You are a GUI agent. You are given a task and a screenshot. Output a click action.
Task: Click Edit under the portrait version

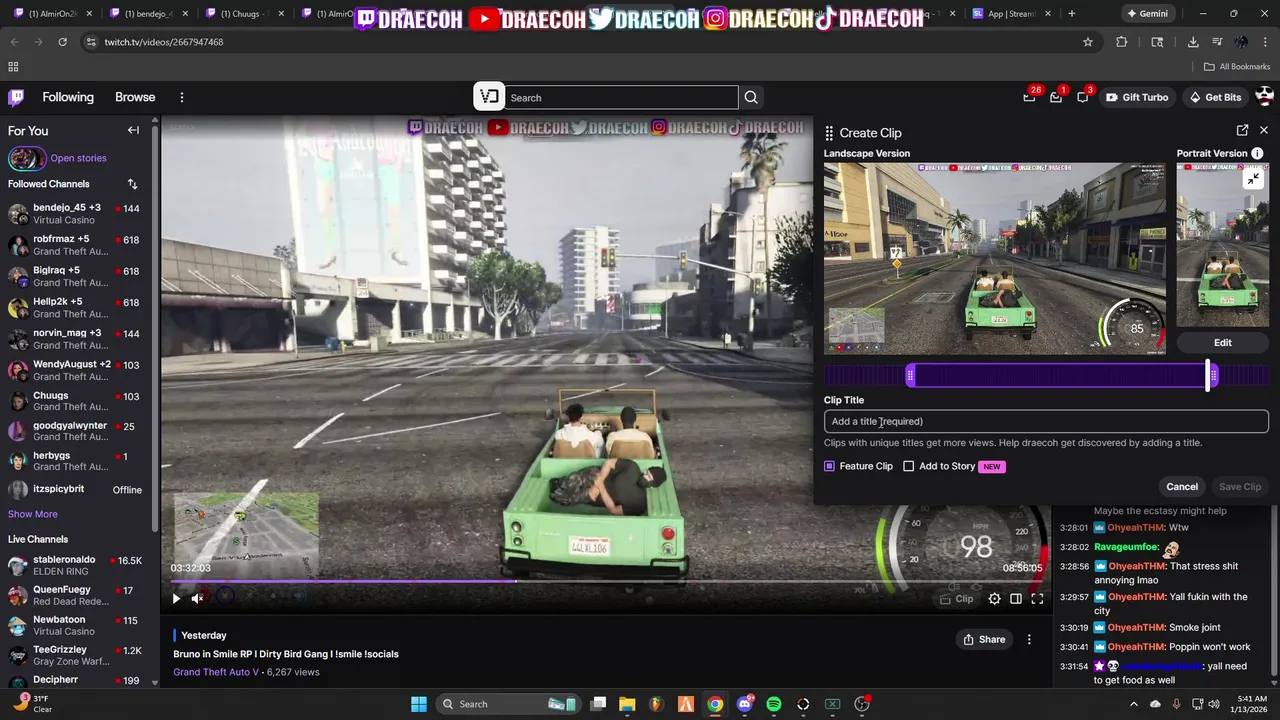pyautogui.click(x=1223, y=342)
